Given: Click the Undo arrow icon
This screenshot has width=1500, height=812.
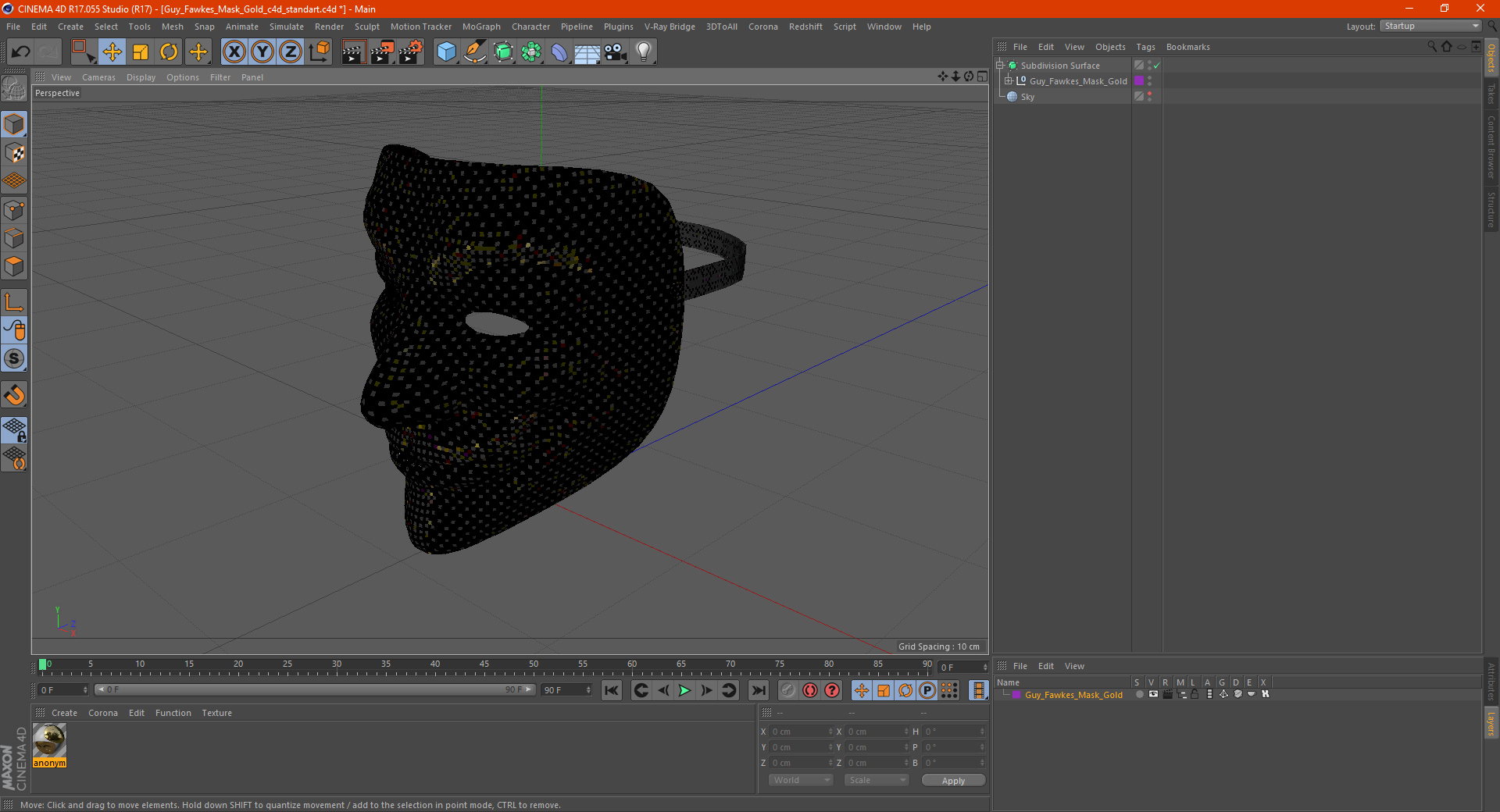Looking at the screenshot, I should point(21,52).
